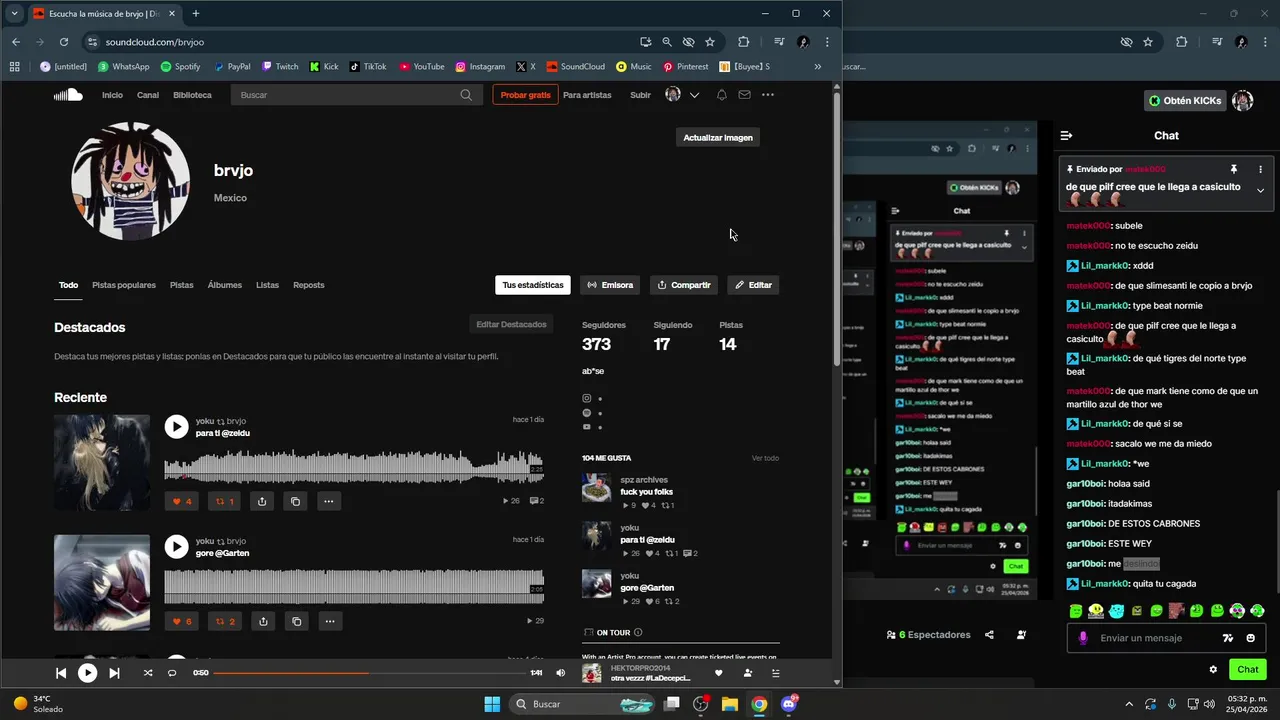Click the 'Compartir' profile button
The image size is (1280, 720).
684,285
